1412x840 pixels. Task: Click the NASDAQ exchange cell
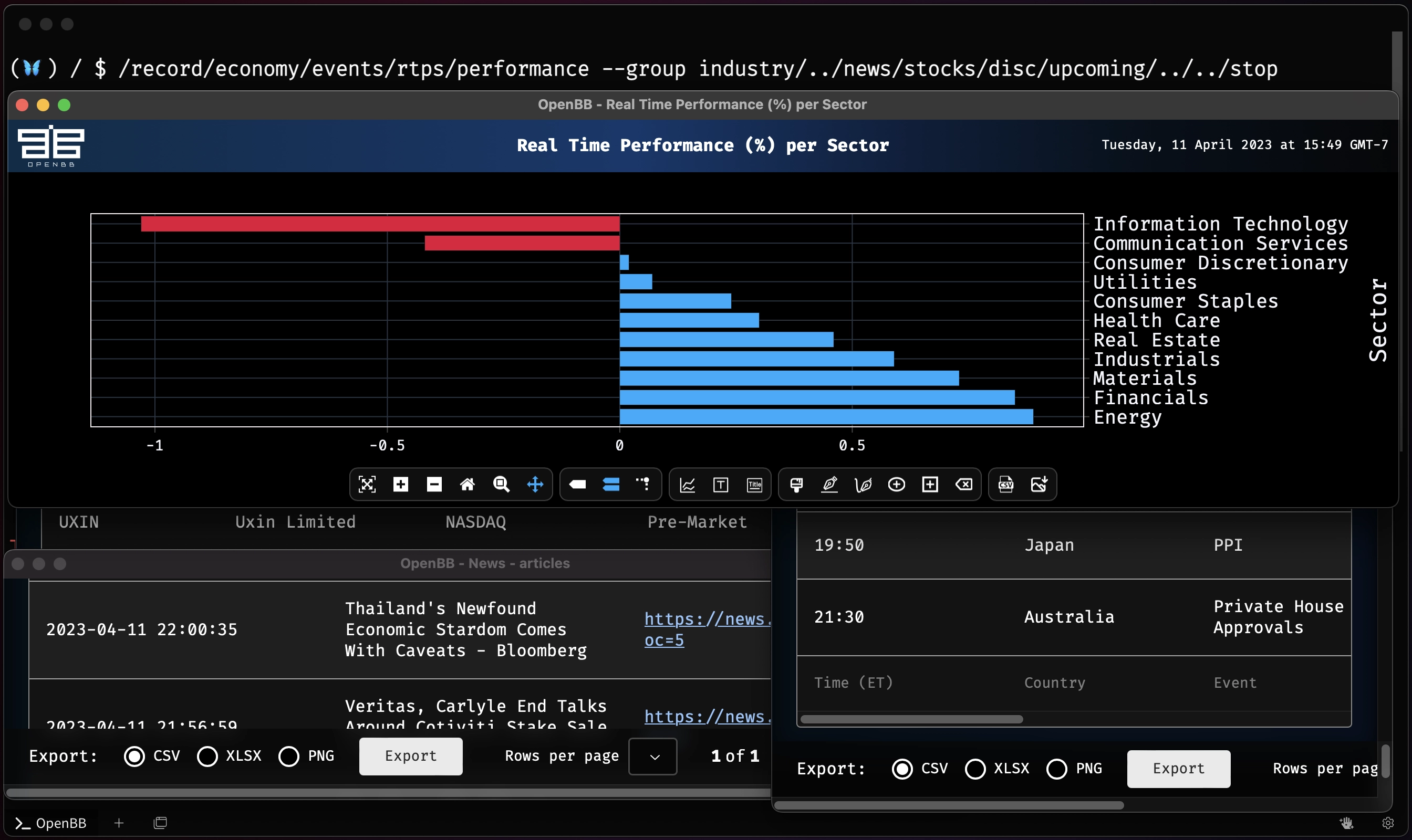click(x=476, y=522)
